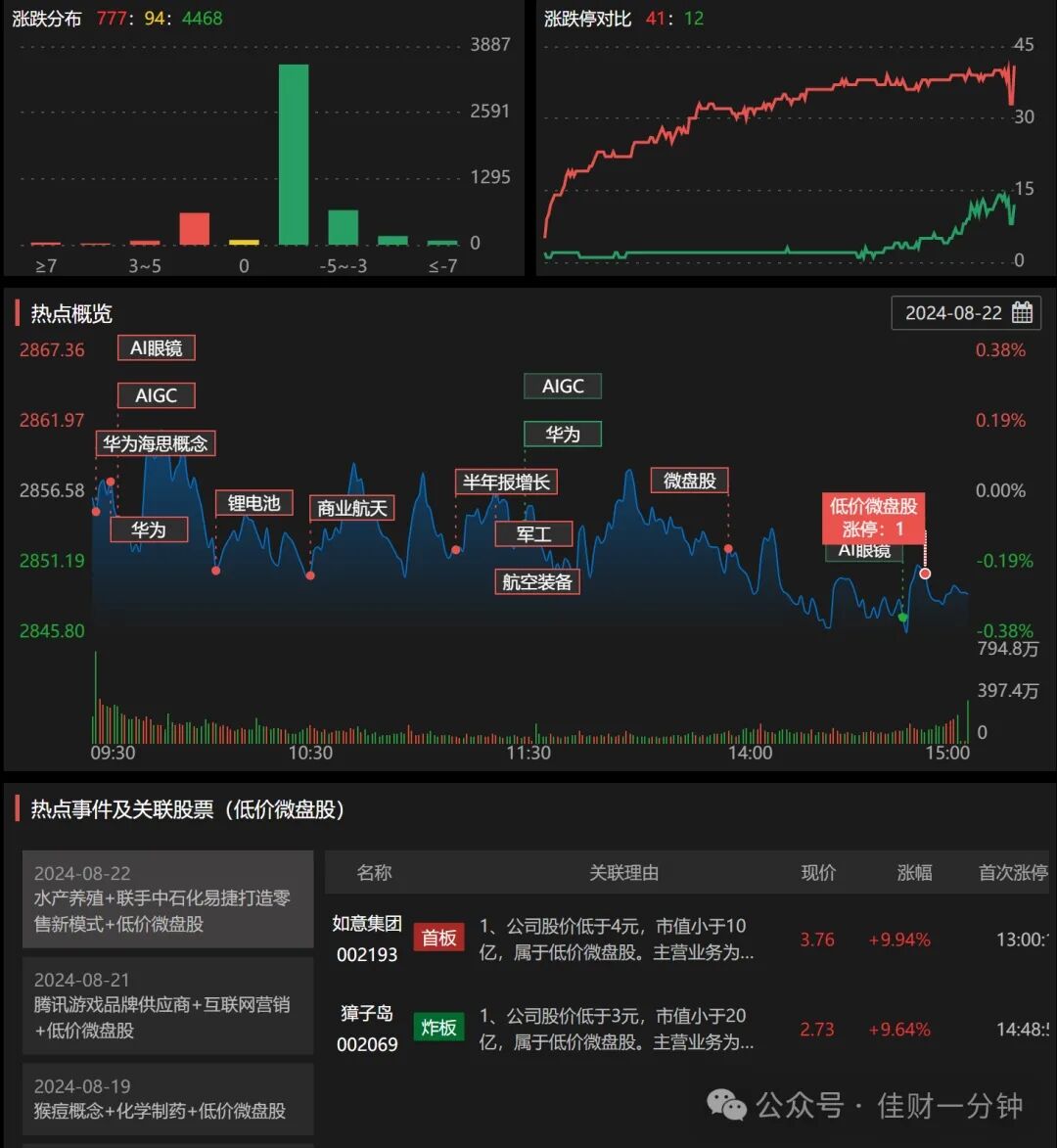Viewport: 1057px width, 1148px height.
Task: Click the yellow bar labeled 0 in 涨跌分布
Action: [244, 243]
